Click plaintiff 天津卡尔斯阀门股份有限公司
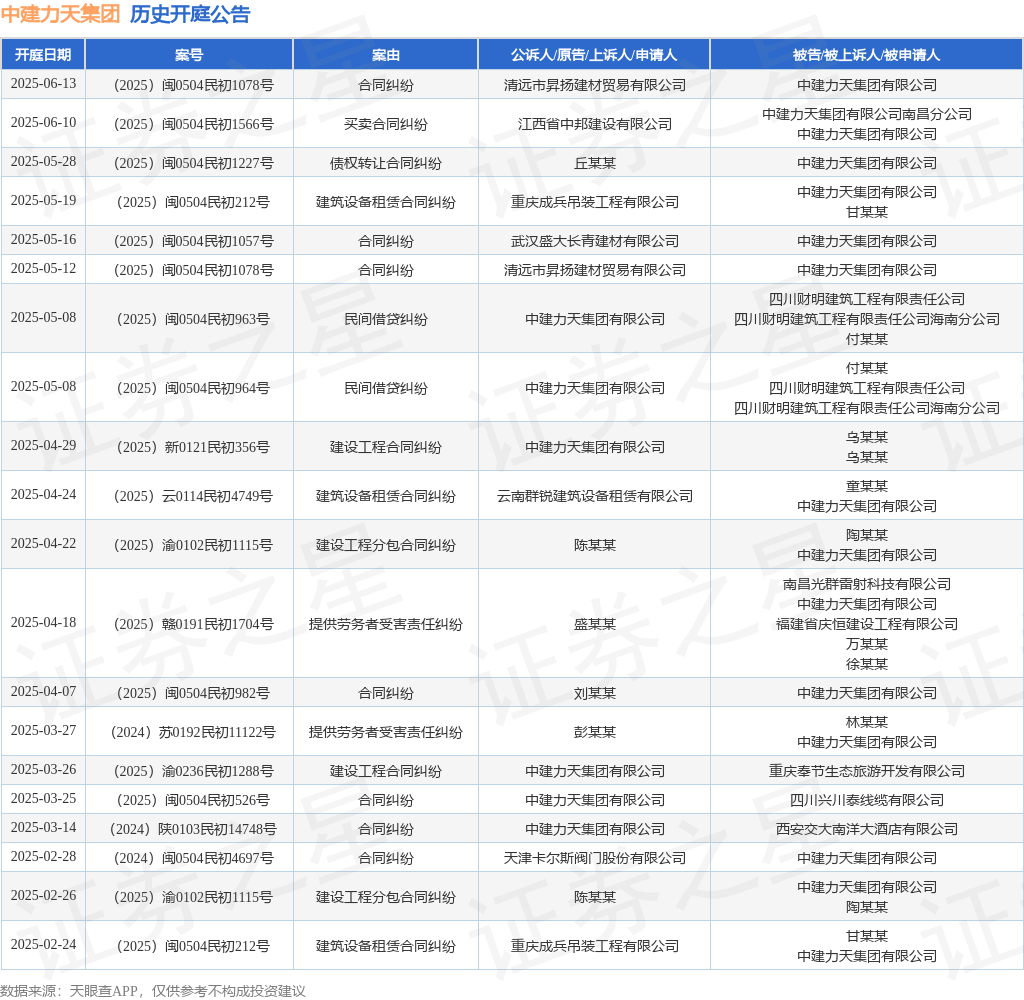The width and height of the screenshot is (1024, 1000). pos(594,858)
